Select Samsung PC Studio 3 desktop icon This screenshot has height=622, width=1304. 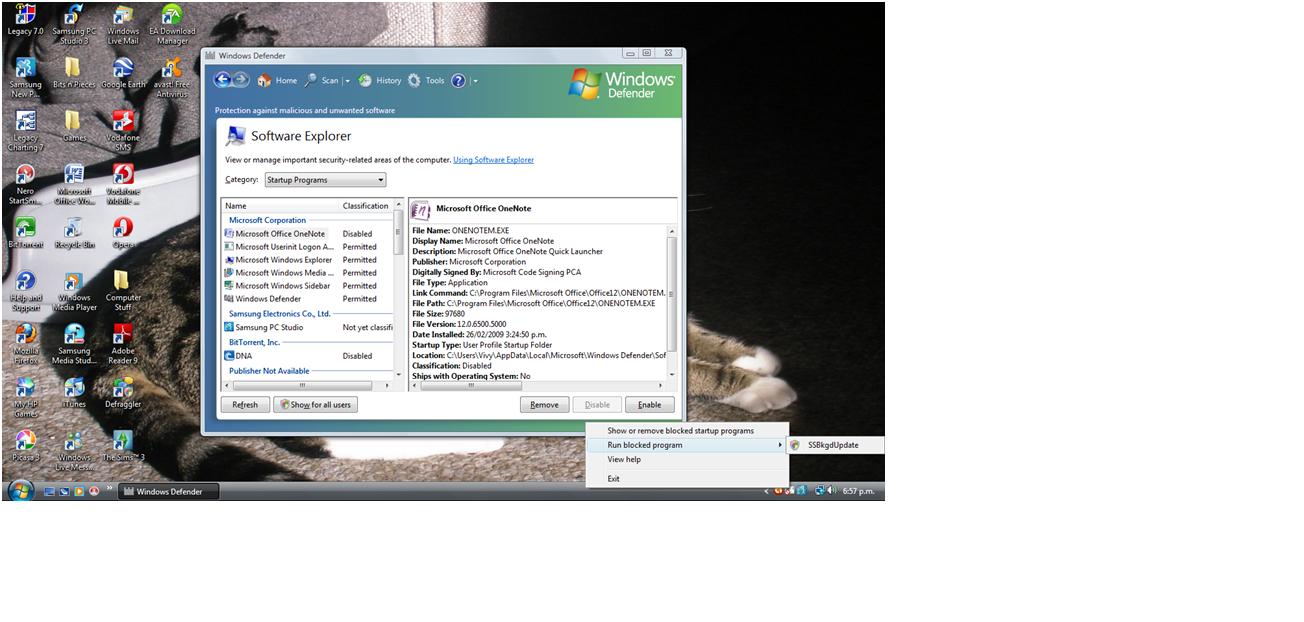coord(74,25)
